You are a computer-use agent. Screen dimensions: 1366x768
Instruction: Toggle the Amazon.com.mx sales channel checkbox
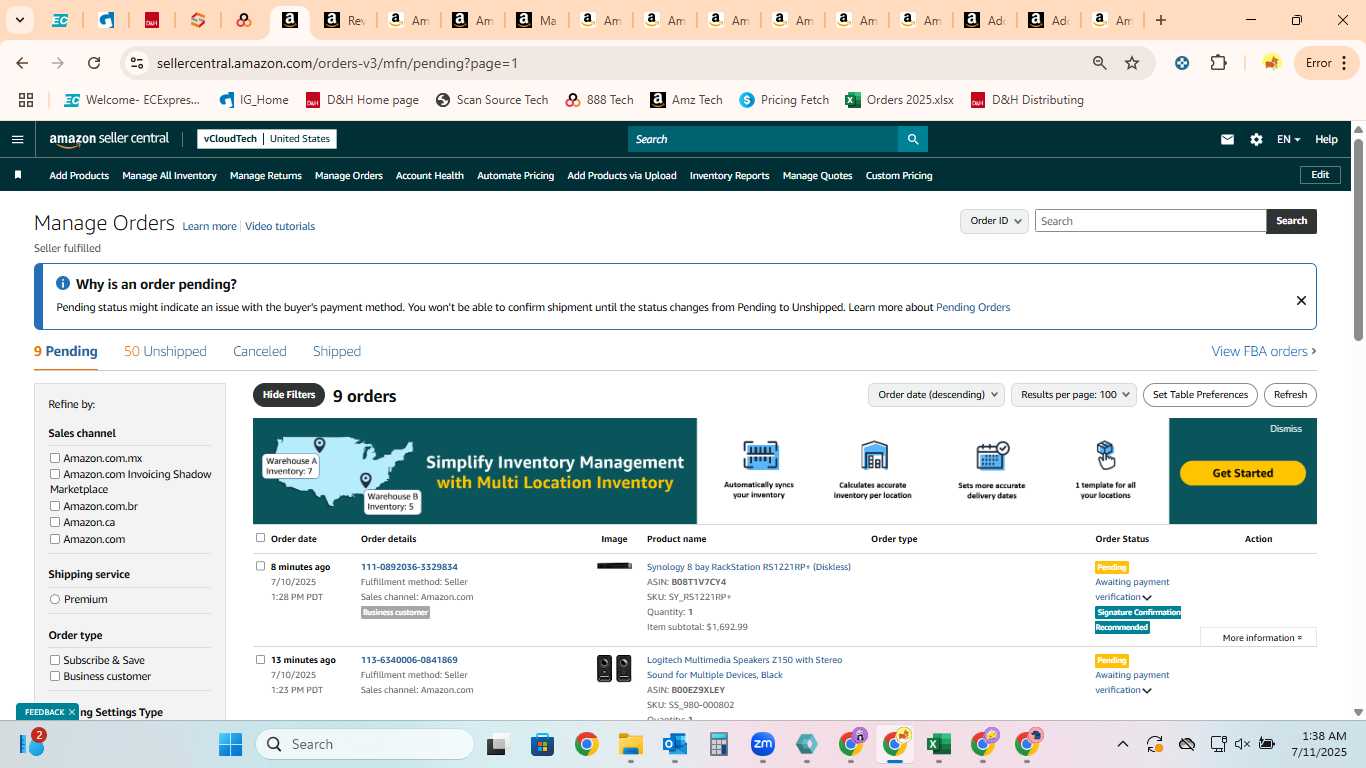pyautogui.click(x=55, y=458)
